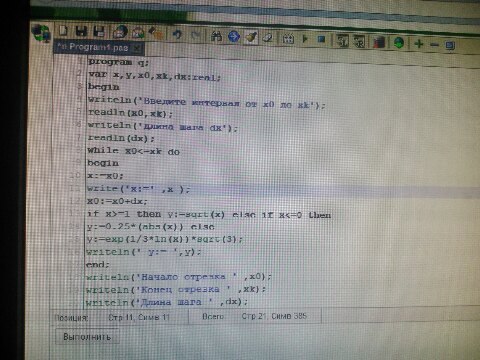Viewport: 480px width, 360px height.
Task: Click the green globe icon
Action: [x=399, y=43]
